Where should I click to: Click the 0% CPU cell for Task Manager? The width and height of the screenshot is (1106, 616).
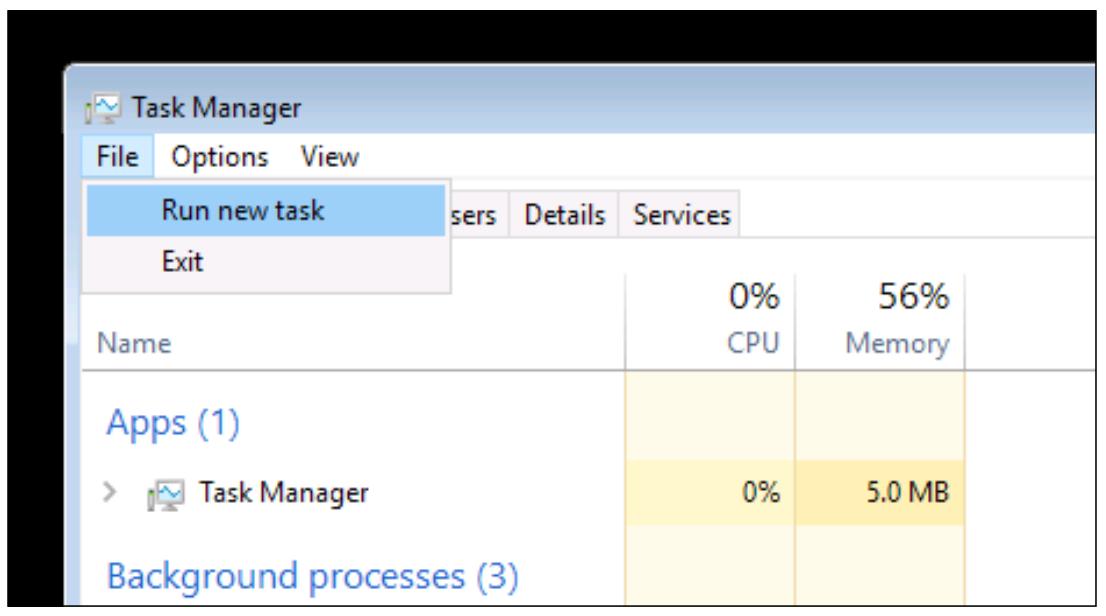pos(710,493)
